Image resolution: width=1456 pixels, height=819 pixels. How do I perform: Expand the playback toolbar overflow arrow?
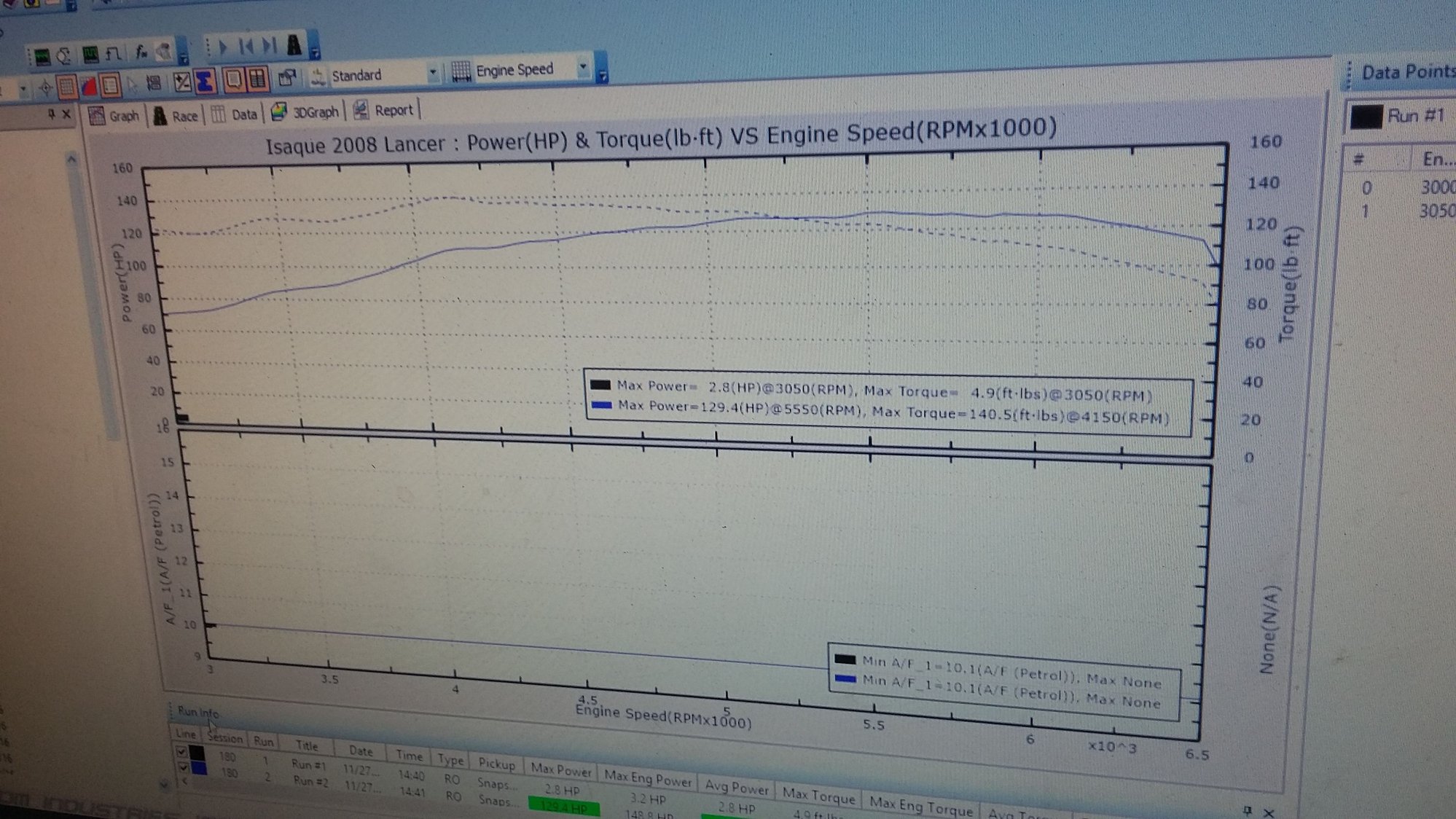tap(315, 52)
